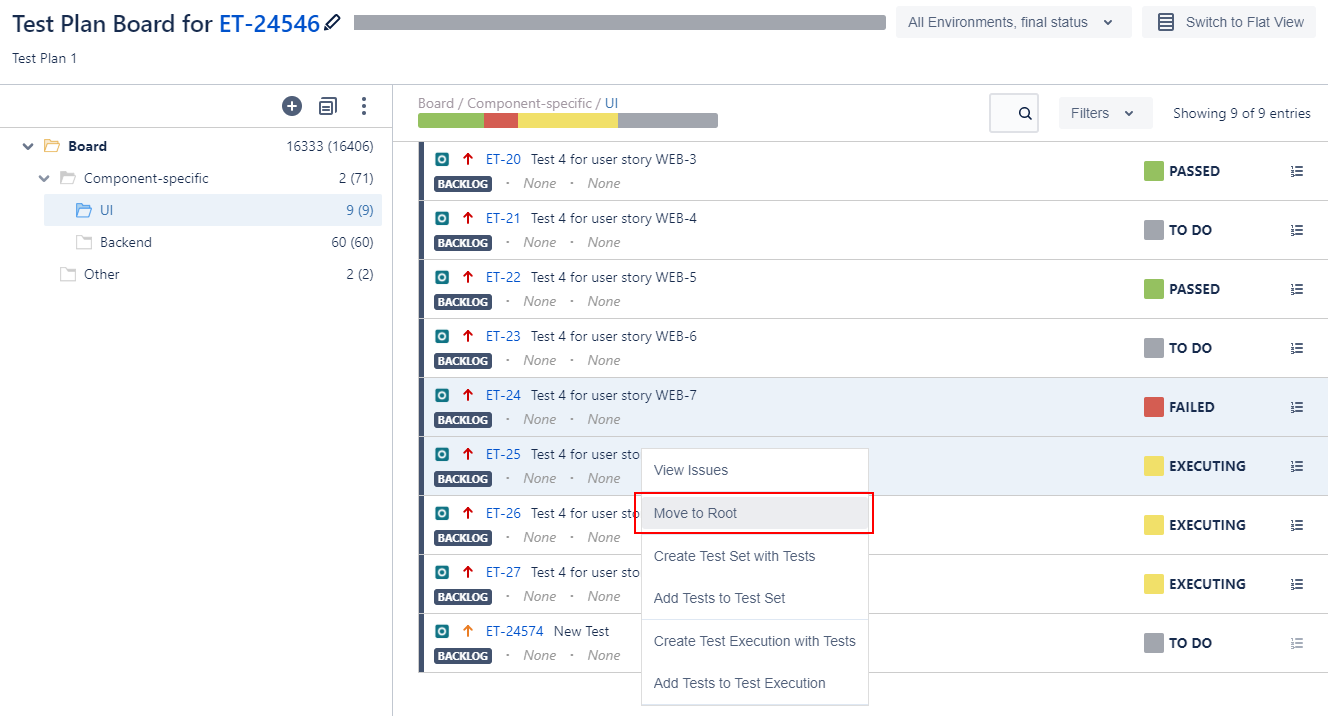Select the UI folder in tree
The image size is (1328, 716).
[213, 210]
